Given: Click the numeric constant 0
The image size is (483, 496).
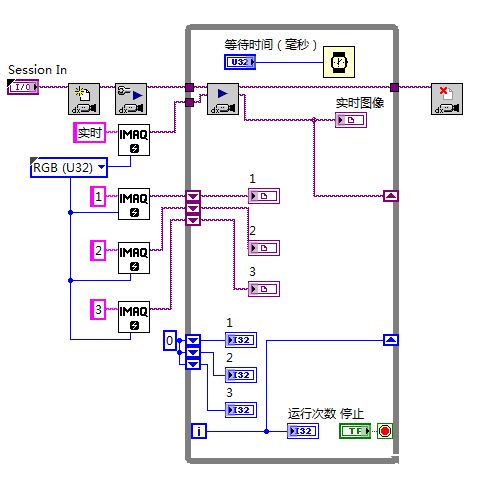Looking at the screenshot, I should click(170, 340).
